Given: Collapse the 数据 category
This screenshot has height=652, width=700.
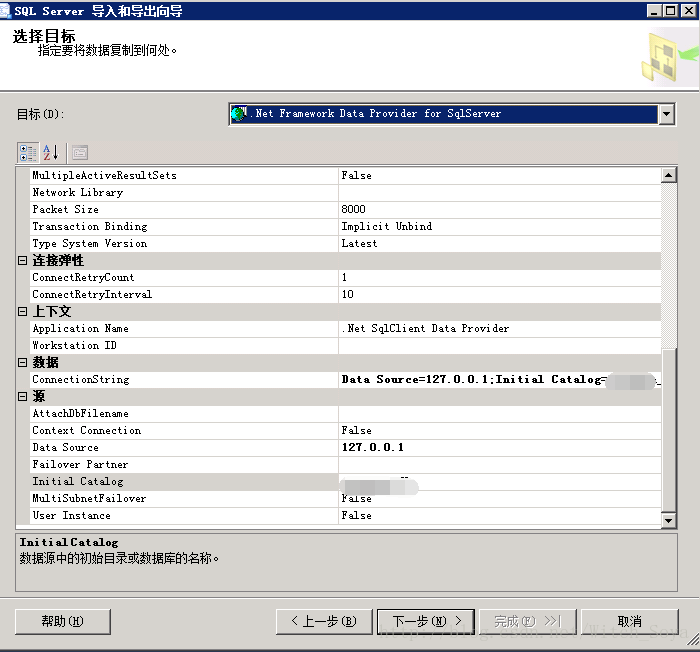Looking at the screenshot, I should [22, 362].
